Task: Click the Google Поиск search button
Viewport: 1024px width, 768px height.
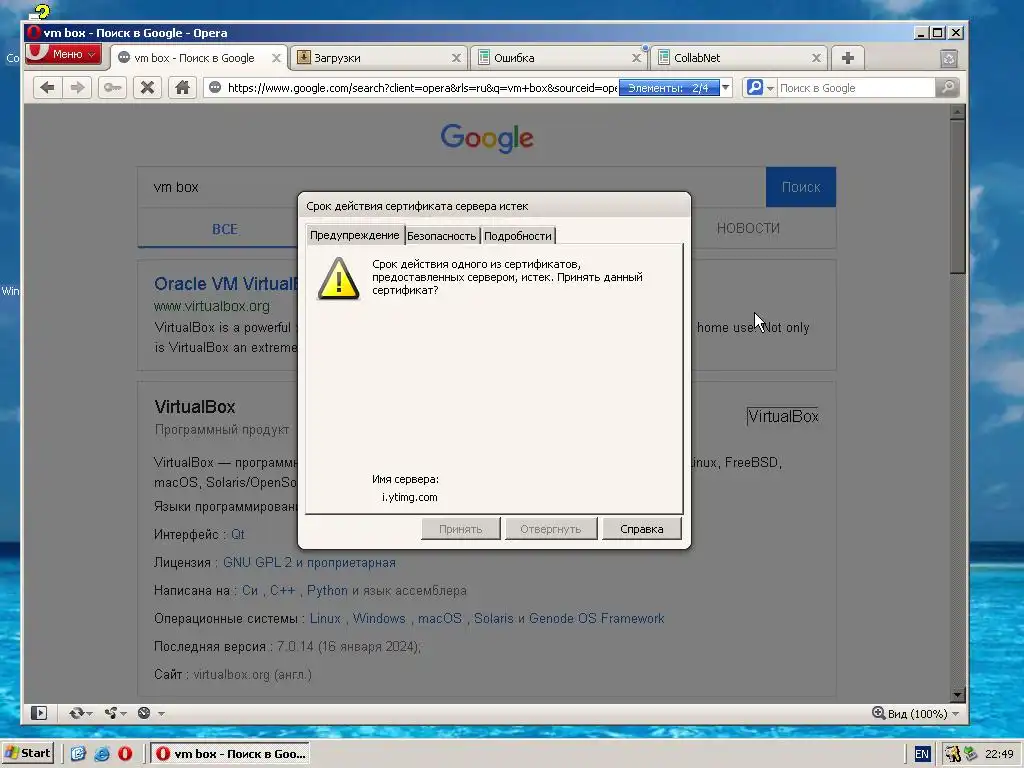Action: [x=801, y=187]
